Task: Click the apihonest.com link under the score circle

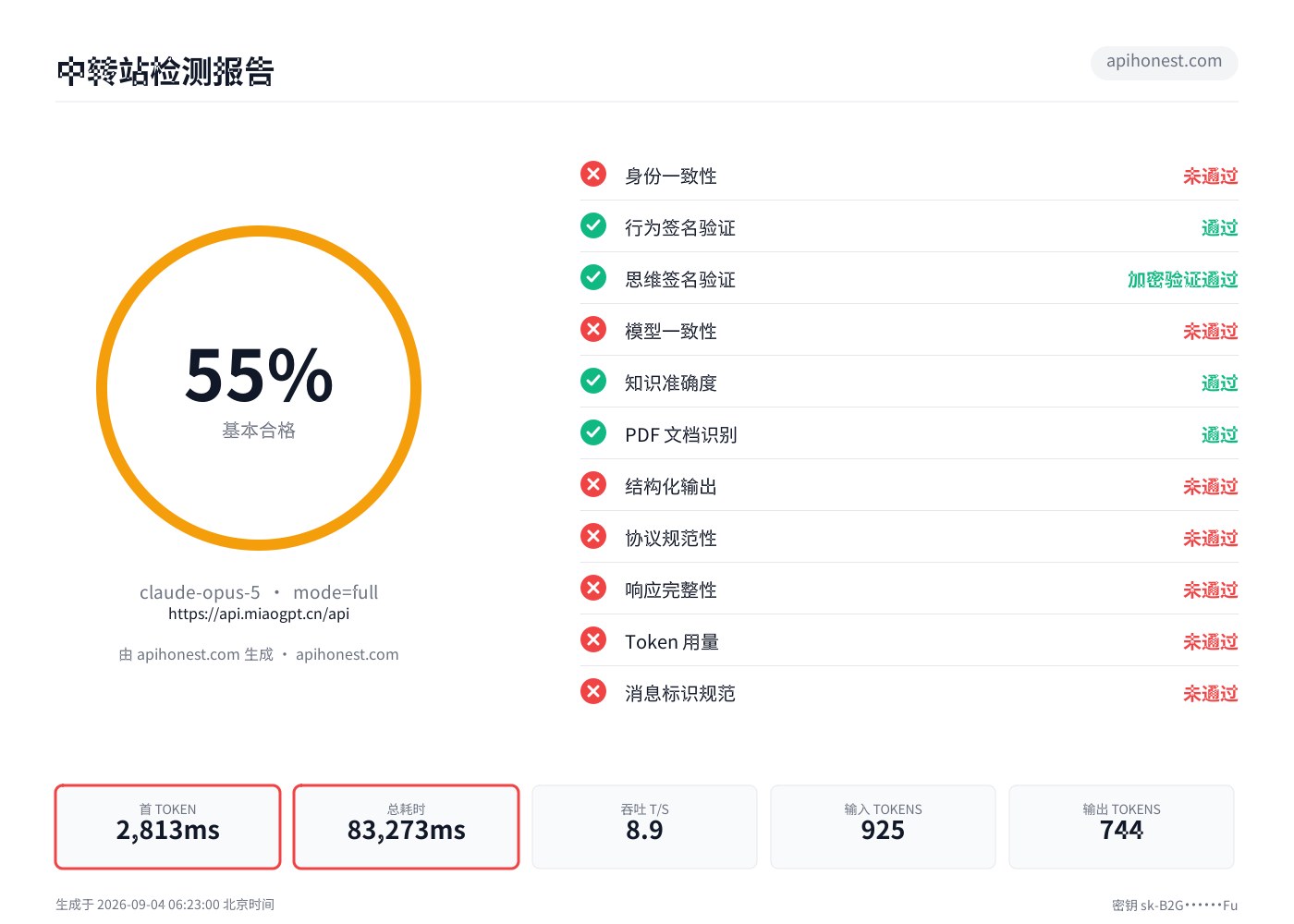Action: point(348,654)
